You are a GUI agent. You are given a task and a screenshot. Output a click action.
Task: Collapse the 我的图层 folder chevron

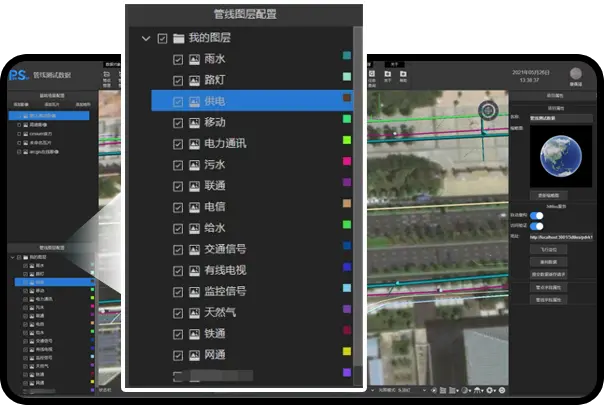pos(146,38)
